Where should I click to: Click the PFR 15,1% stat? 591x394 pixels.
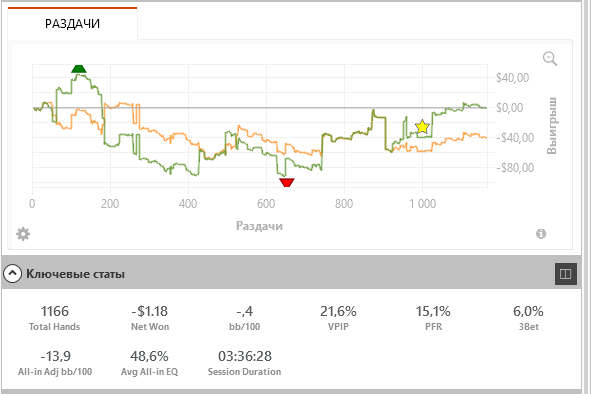pos(433,318)
